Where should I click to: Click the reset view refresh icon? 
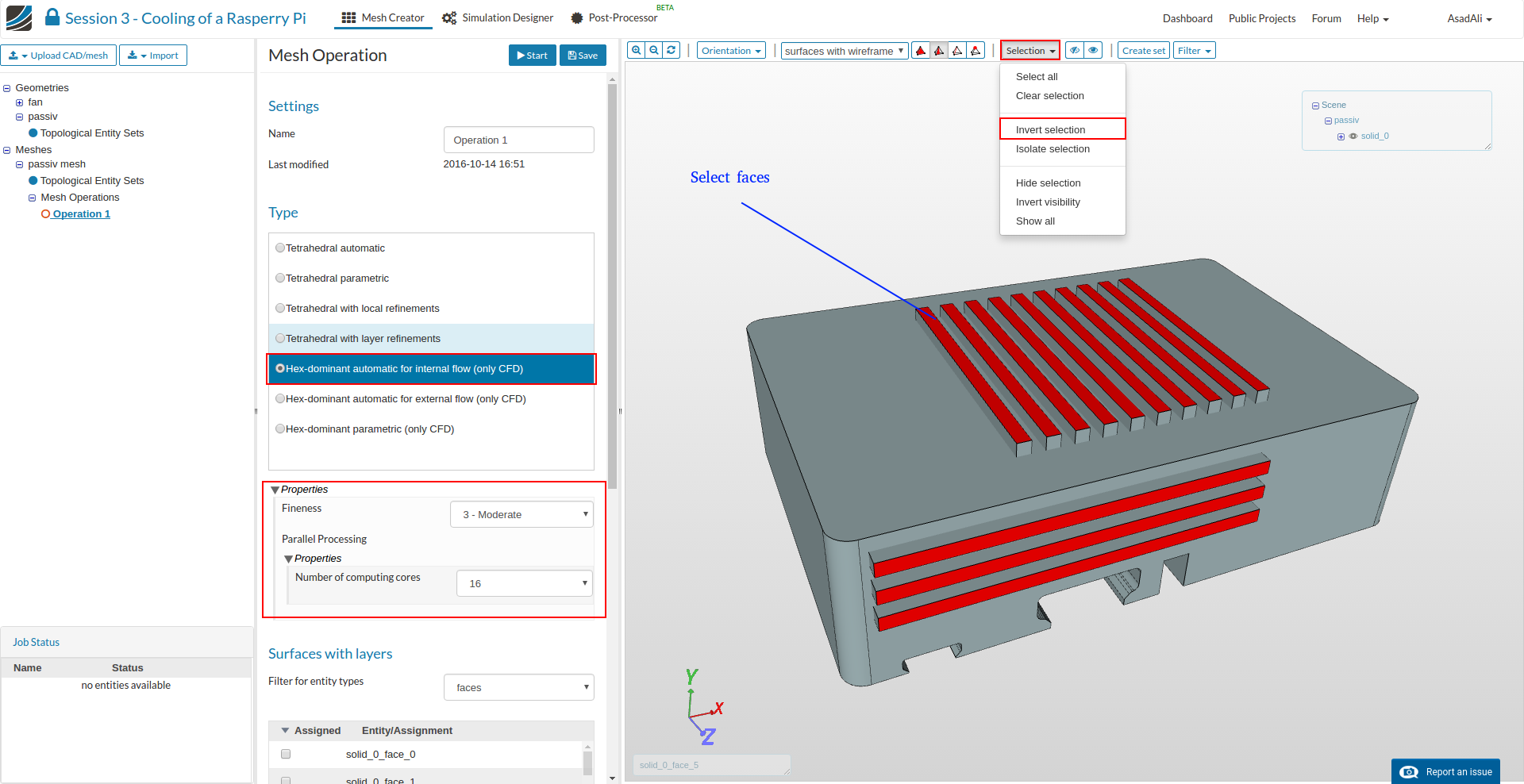click(x=672, y=50)
